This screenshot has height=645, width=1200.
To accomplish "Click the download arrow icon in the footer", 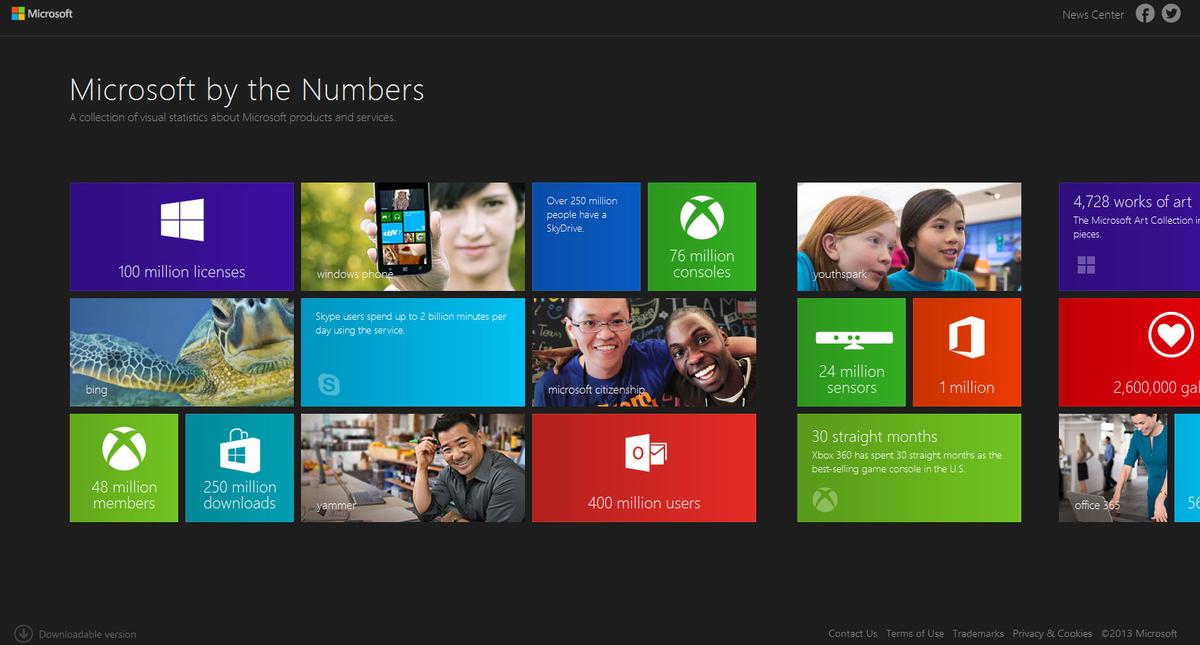I will [23, 634].
